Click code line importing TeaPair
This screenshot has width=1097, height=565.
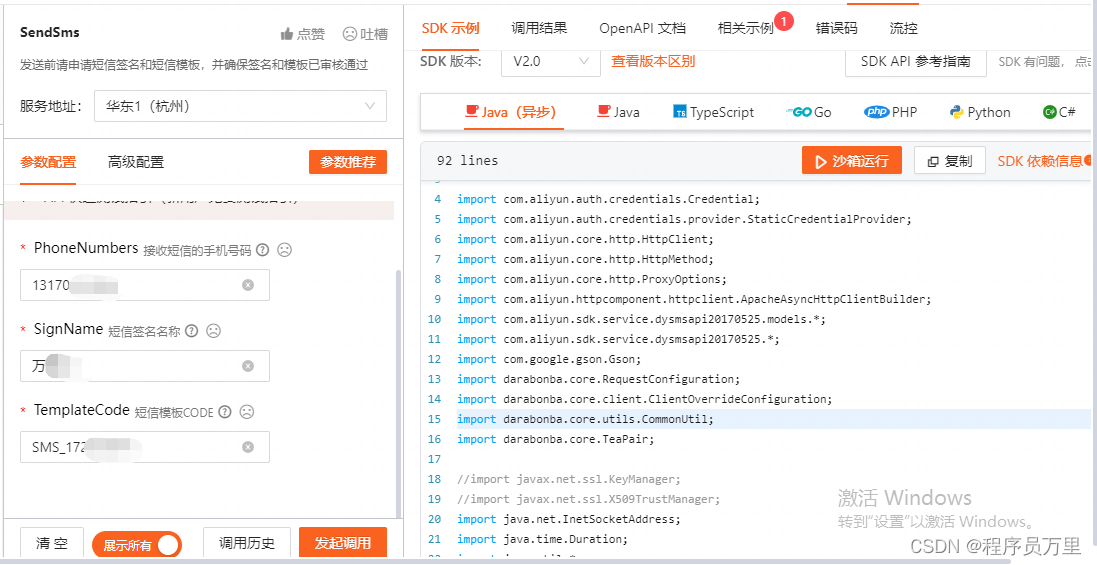pyautogui.click(x=556, y=439)
